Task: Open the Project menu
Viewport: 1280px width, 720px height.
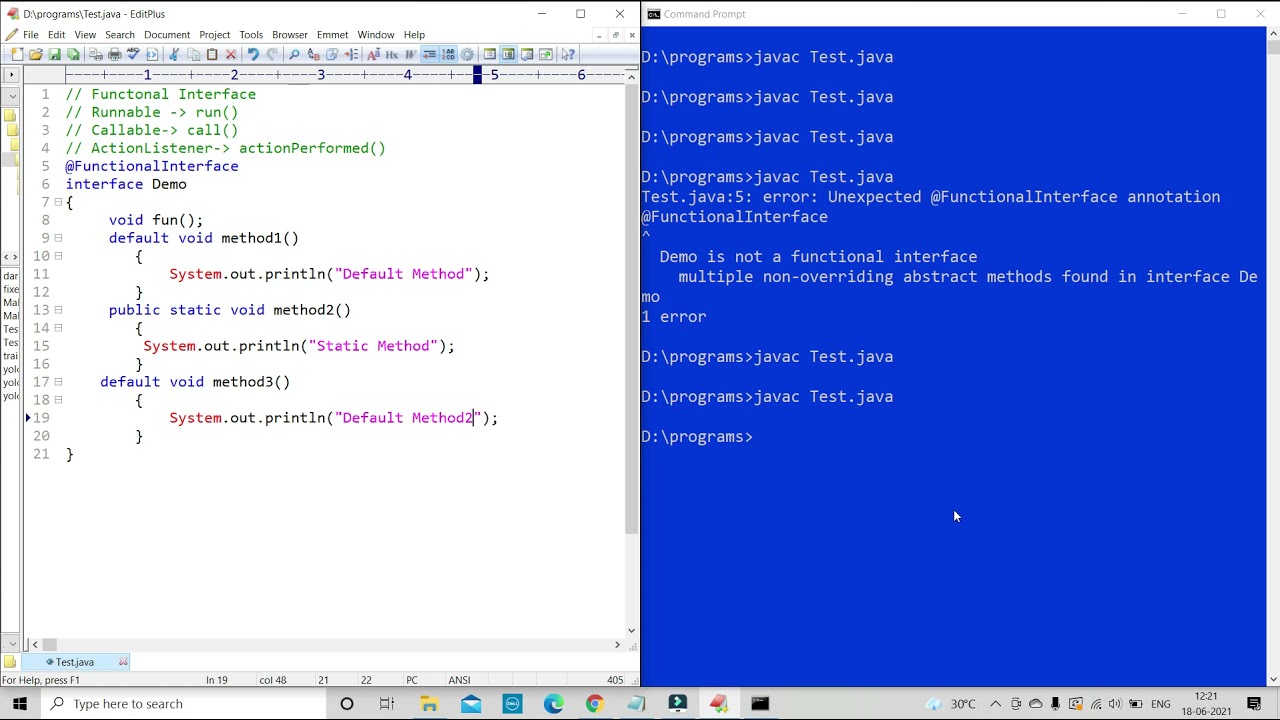Action: [x=214, y=35]
